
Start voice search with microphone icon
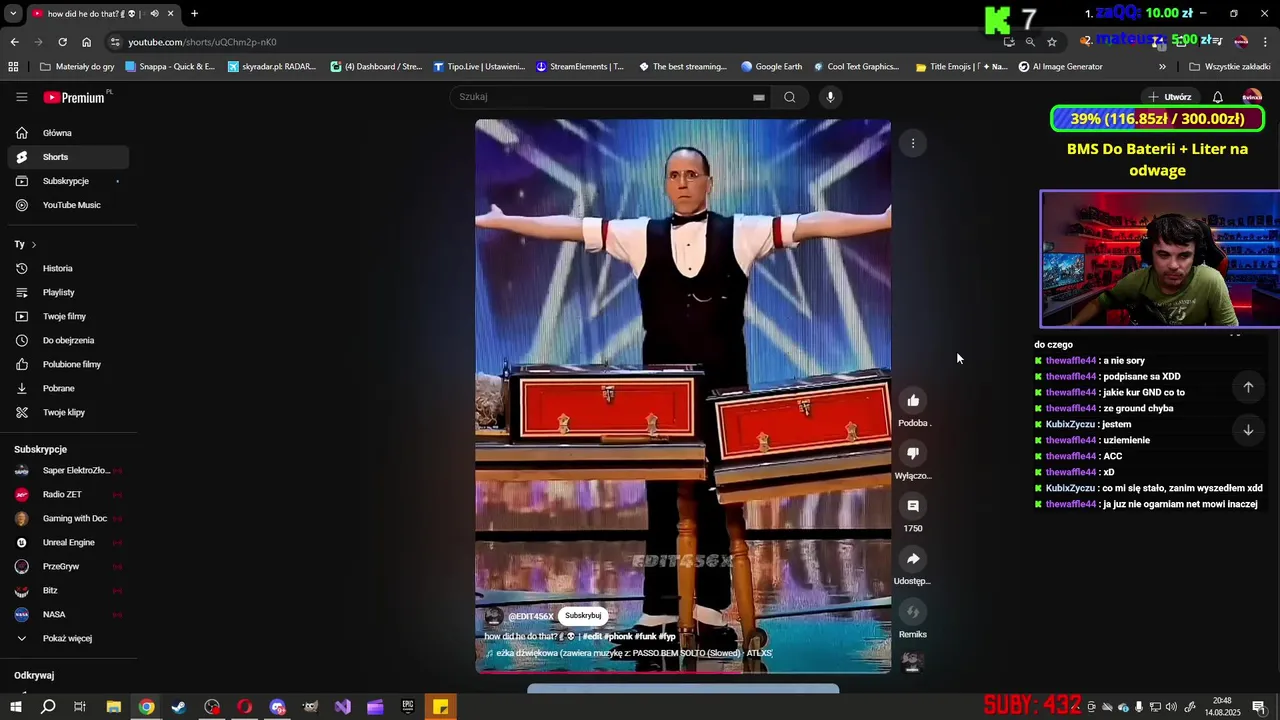pos(830,97)
